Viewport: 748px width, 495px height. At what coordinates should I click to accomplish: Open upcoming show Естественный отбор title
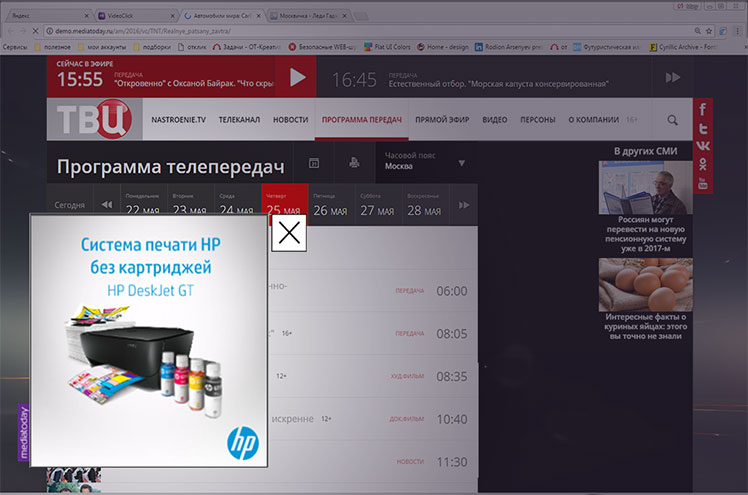click(498, 84)
